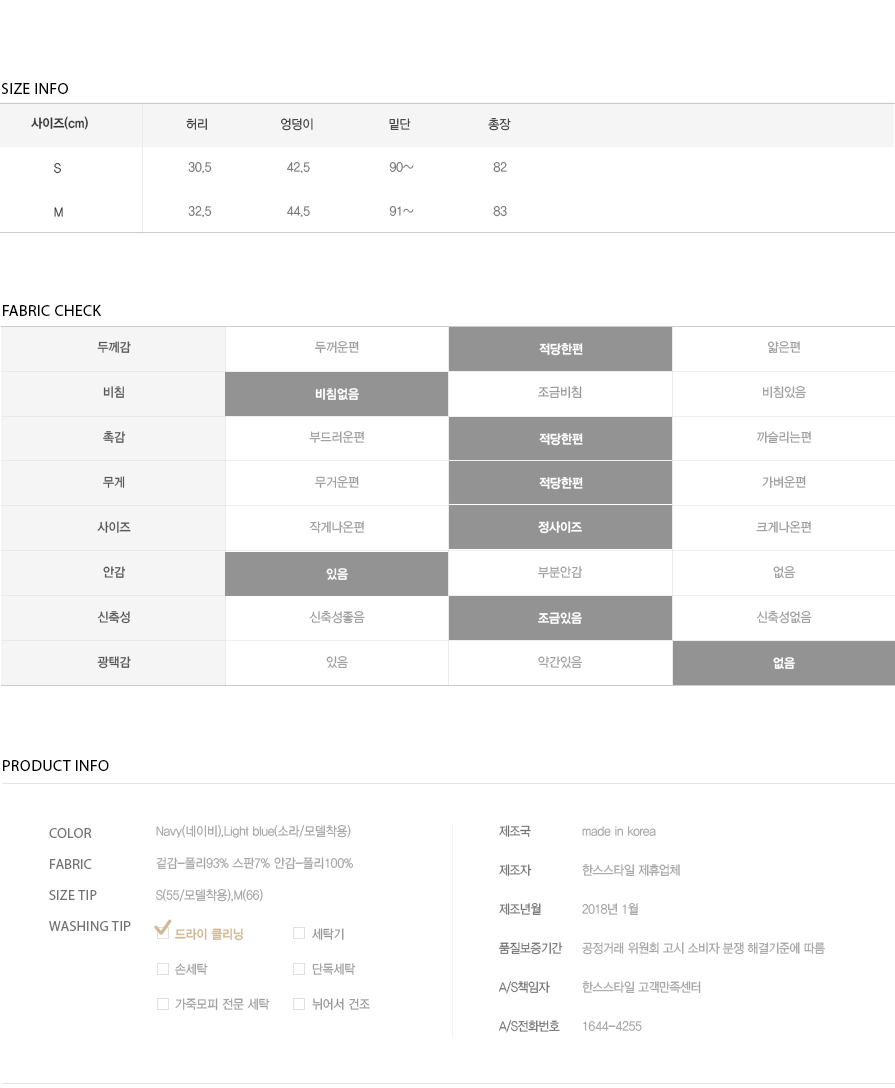Image resolution: width=895 pixels, height=1088 pixels.
Task: Click highlighted 적당한편 in 촉감 row
Action: click(561, 439)
